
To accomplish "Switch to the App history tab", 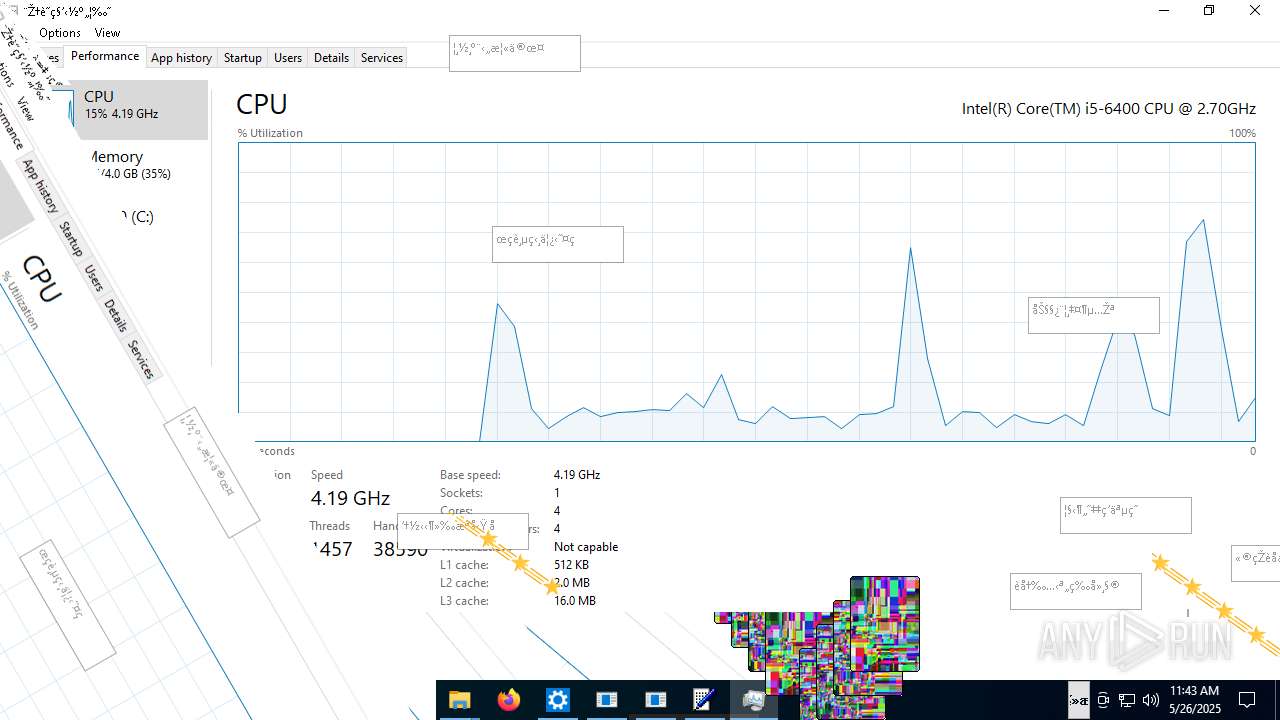I will tap(181, 58).
